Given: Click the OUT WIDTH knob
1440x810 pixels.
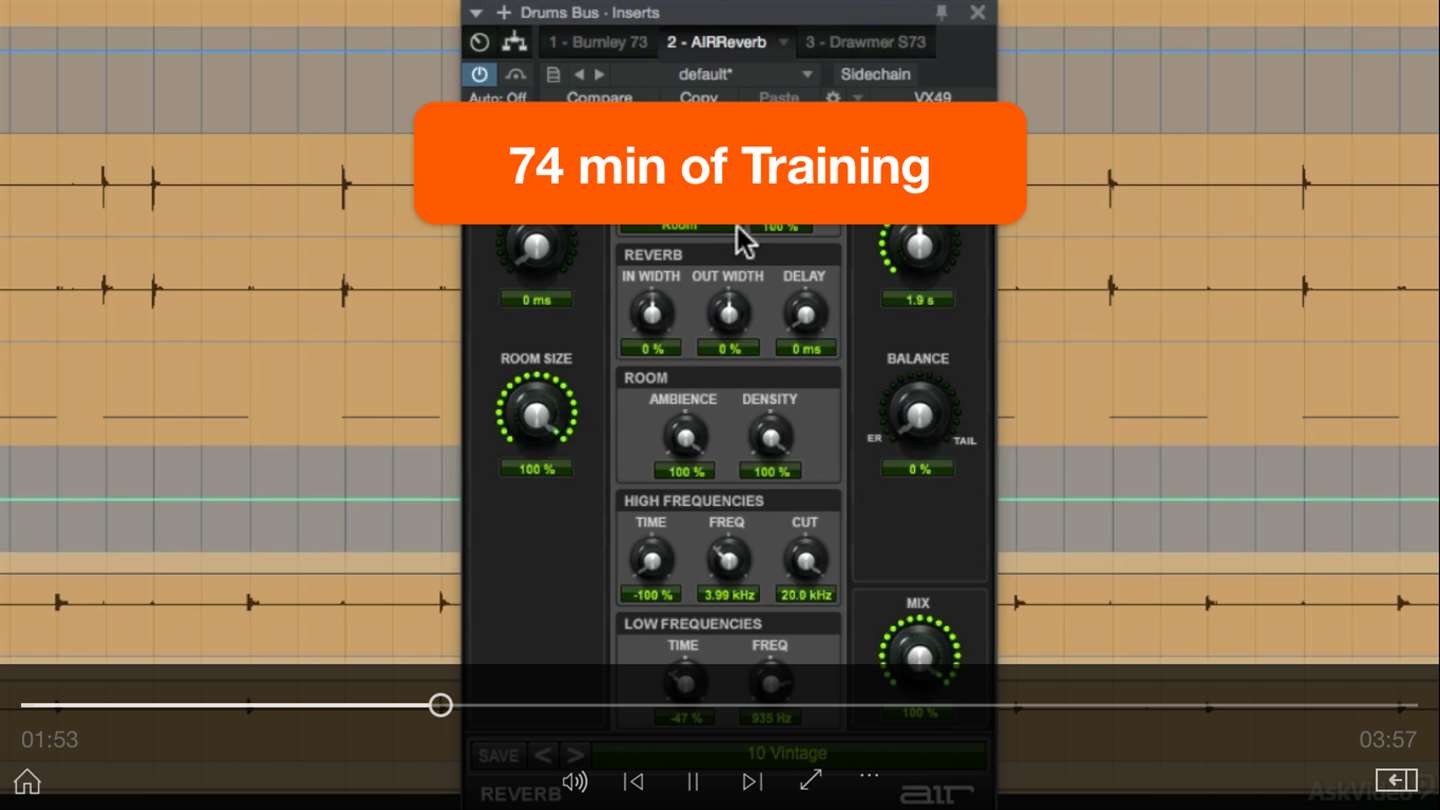Looking at the screenshot, I should [x=728, y=314].
